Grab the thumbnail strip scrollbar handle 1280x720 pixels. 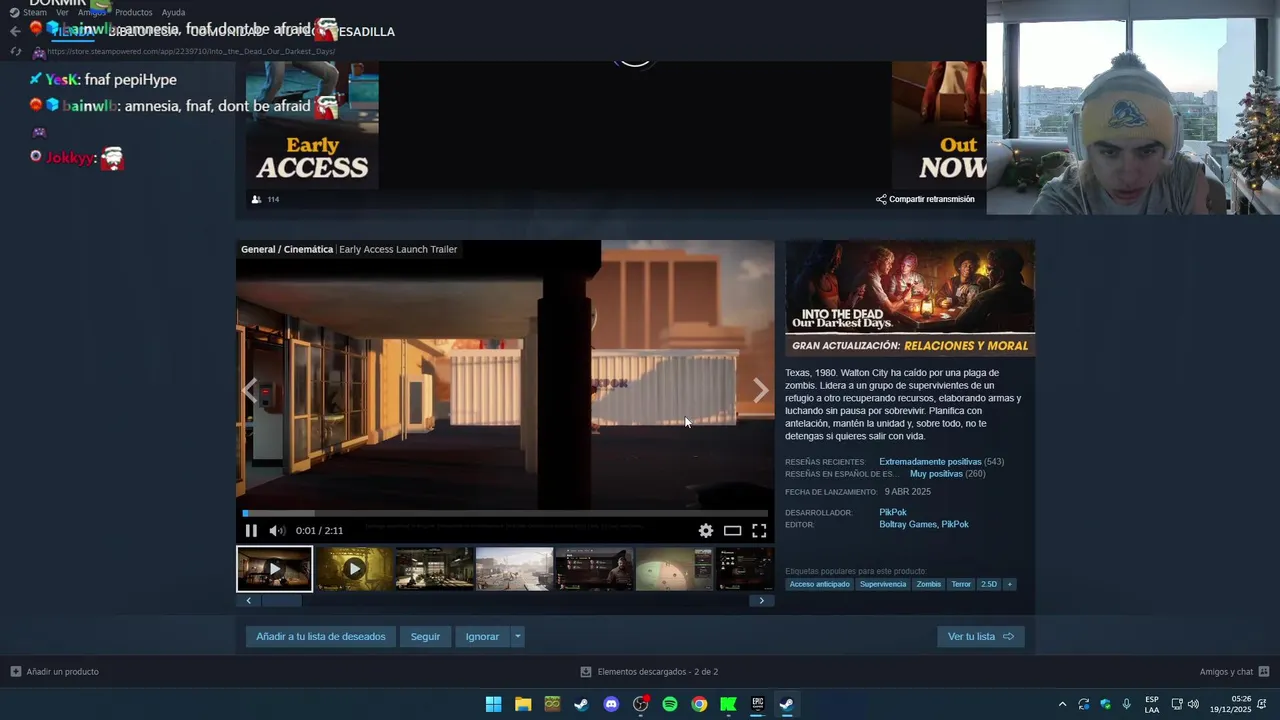281,600
